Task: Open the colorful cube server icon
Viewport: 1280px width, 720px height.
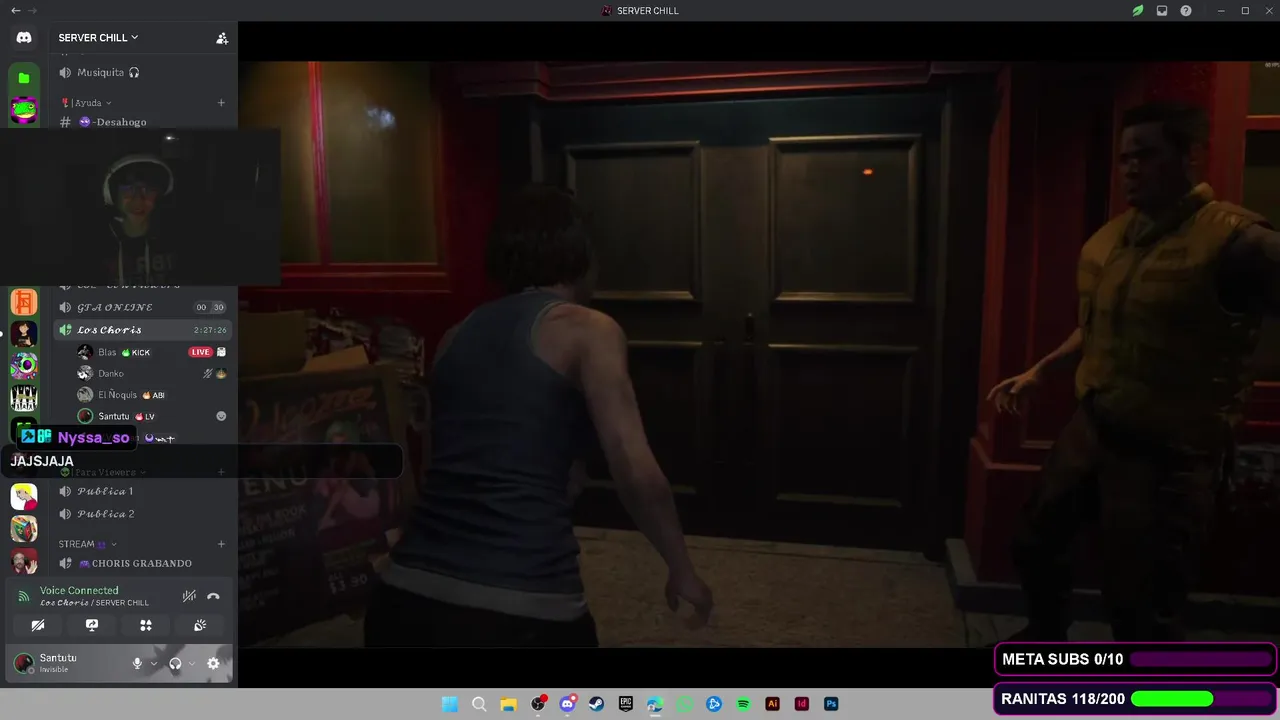Action: click(x=24, y=528)
